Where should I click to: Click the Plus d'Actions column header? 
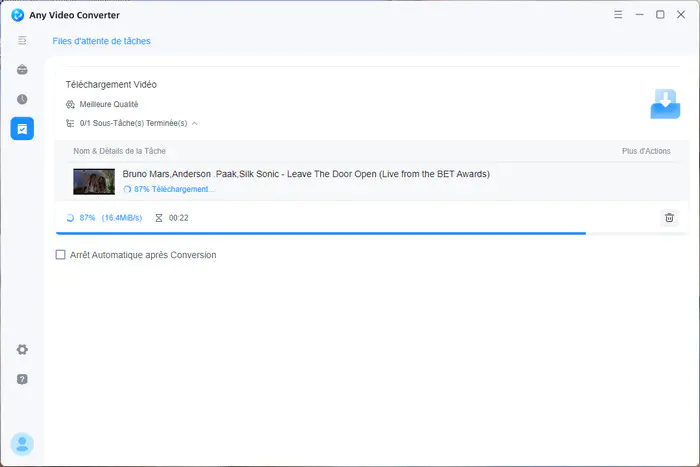click(x=646, y=151)
